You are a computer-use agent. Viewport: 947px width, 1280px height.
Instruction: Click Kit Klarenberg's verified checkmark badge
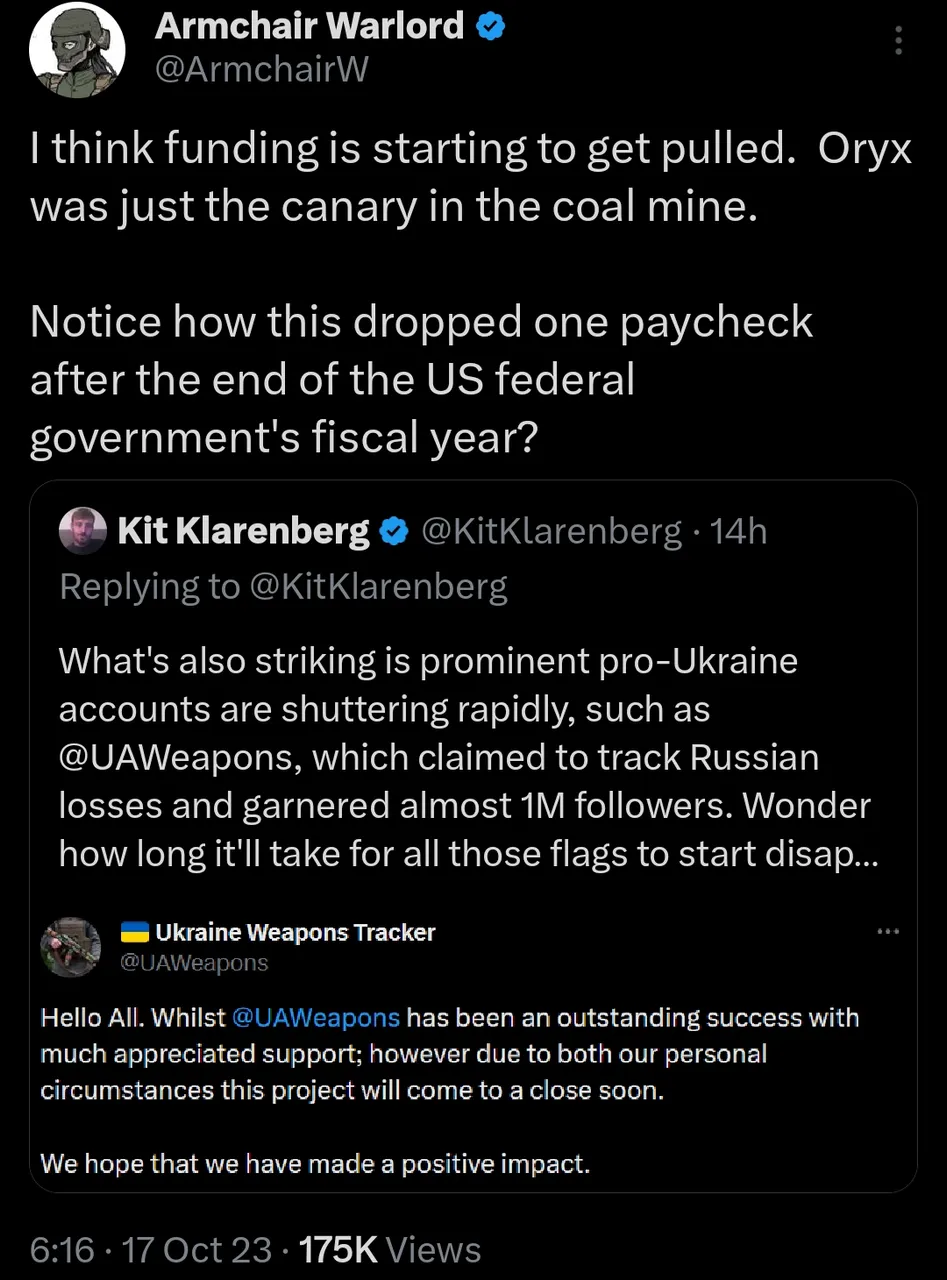tap(396, 532)
